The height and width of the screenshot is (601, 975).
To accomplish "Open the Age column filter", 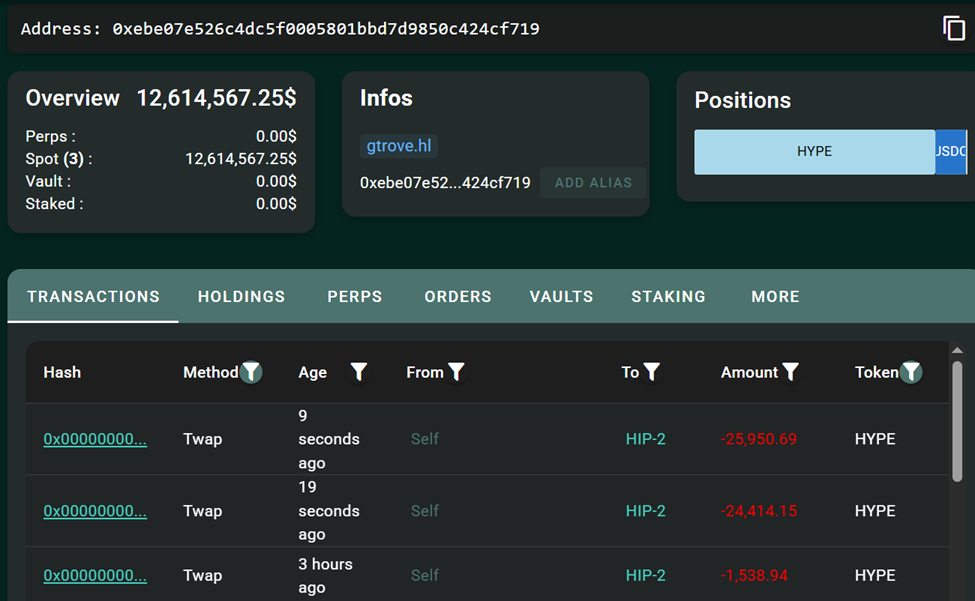I will tap(359, 372).
